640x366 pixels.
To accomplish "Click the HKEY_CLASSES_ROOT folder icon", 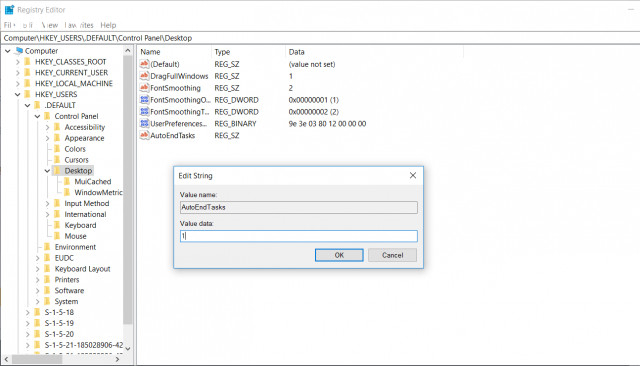I will pos(27,62).
